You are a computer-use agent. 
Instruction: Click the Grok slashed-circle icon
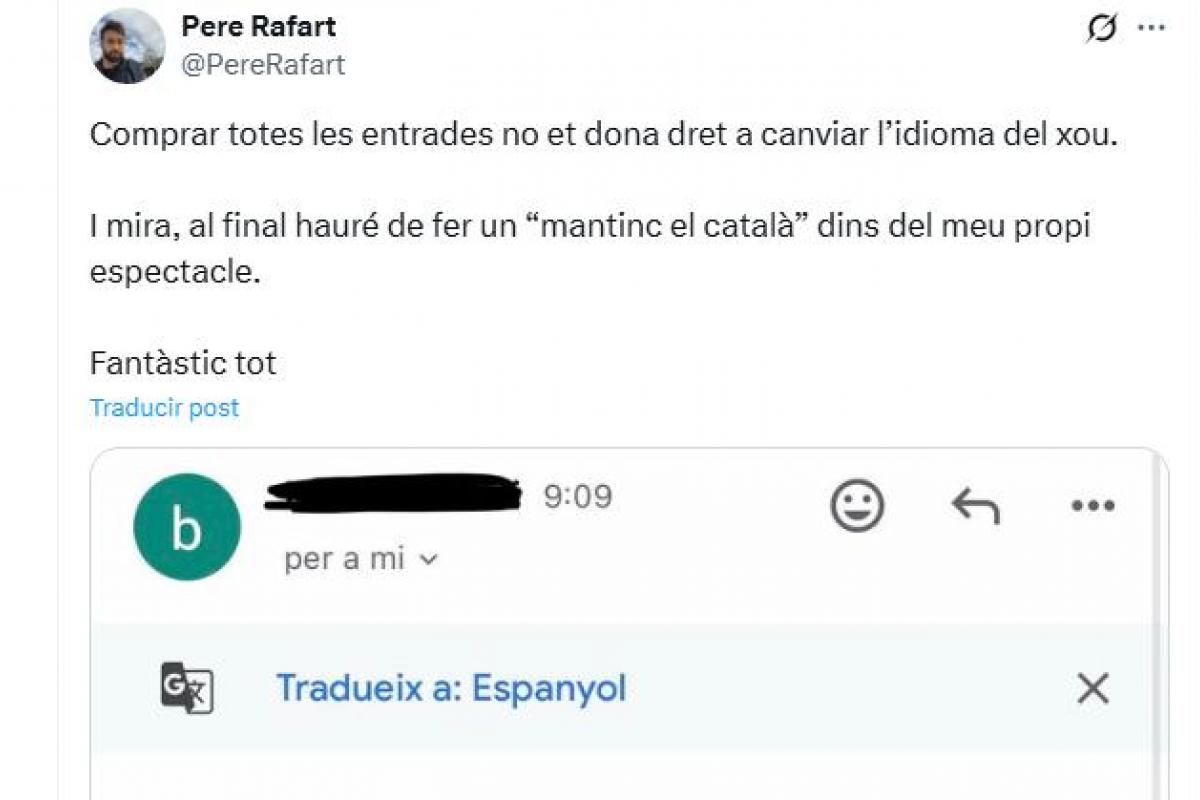point(1101,30)
